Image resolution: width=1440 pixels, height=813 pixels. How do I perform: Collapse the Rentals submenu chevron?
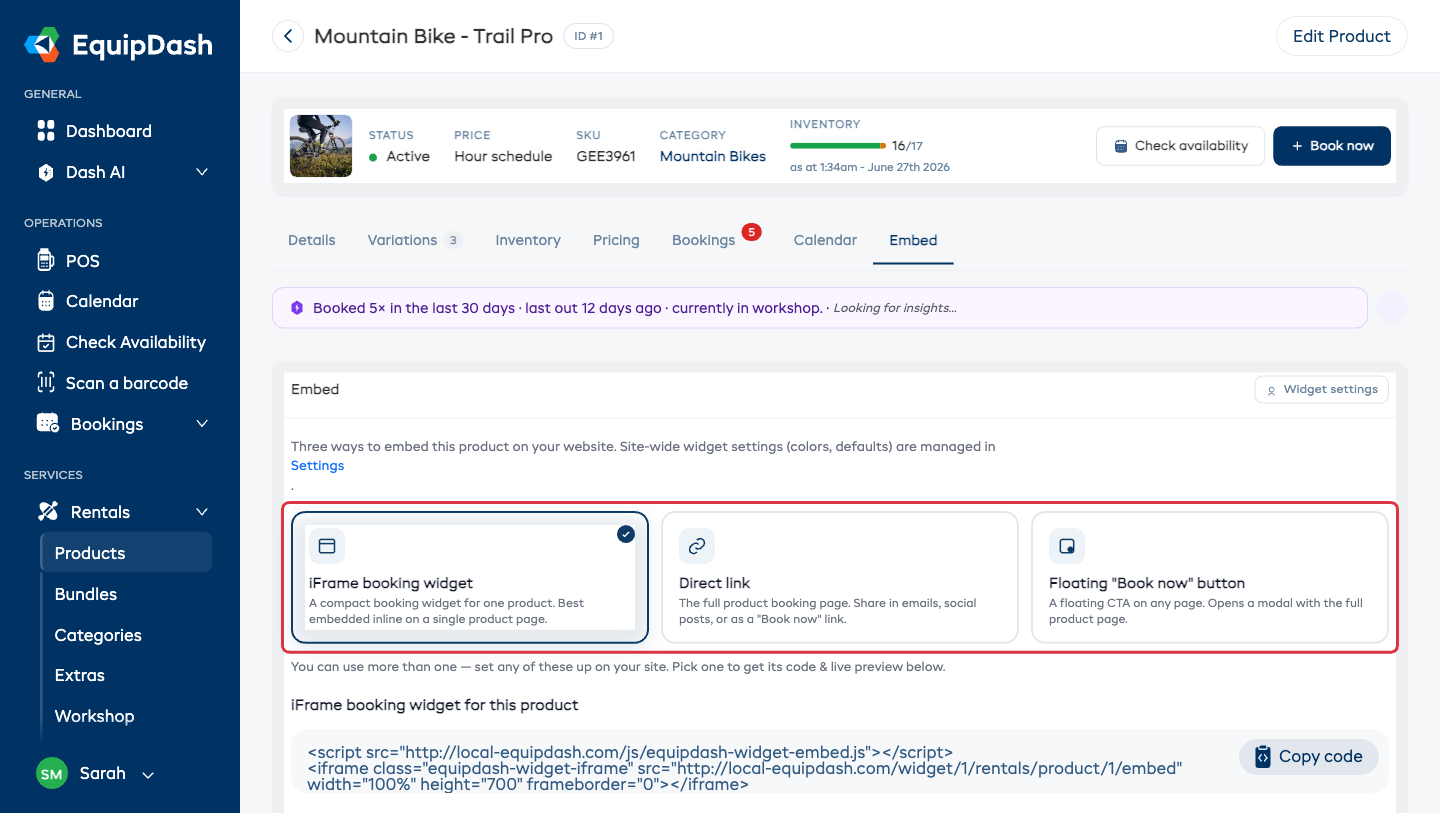pos(202,512)
